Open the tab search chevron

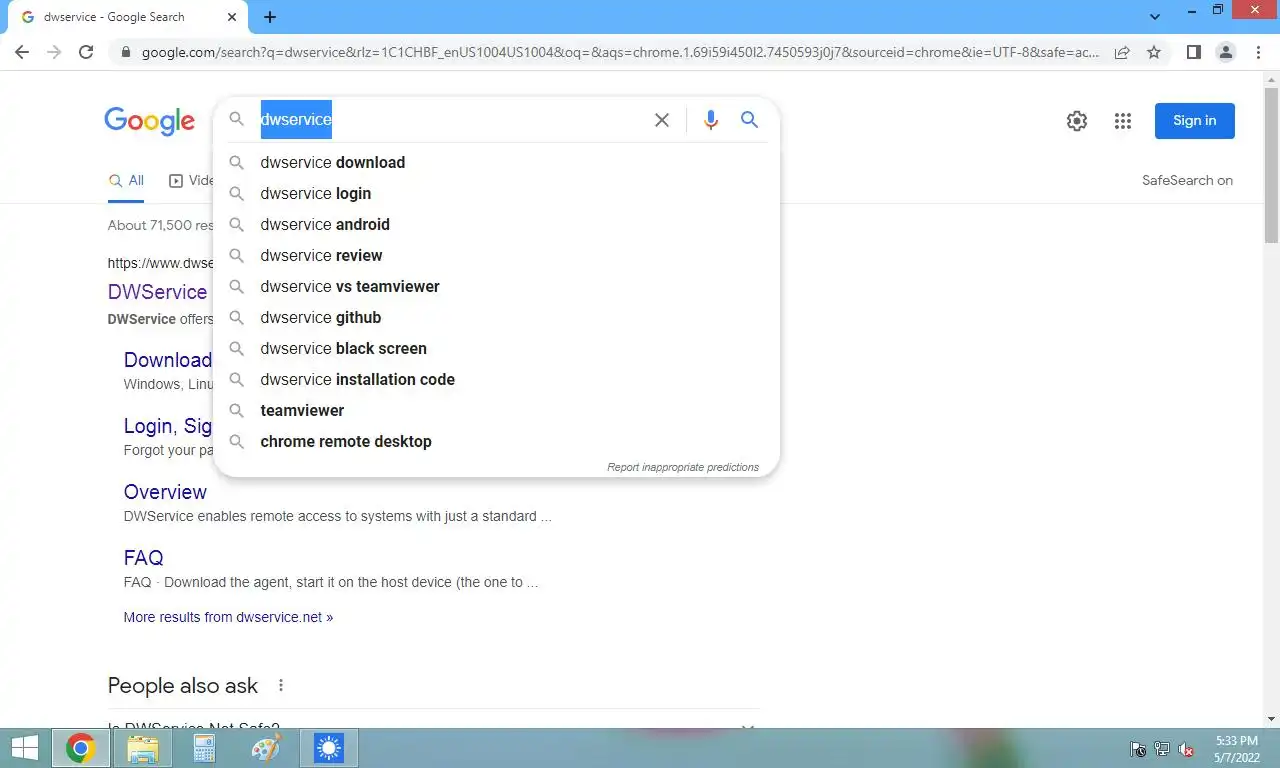1155,17
